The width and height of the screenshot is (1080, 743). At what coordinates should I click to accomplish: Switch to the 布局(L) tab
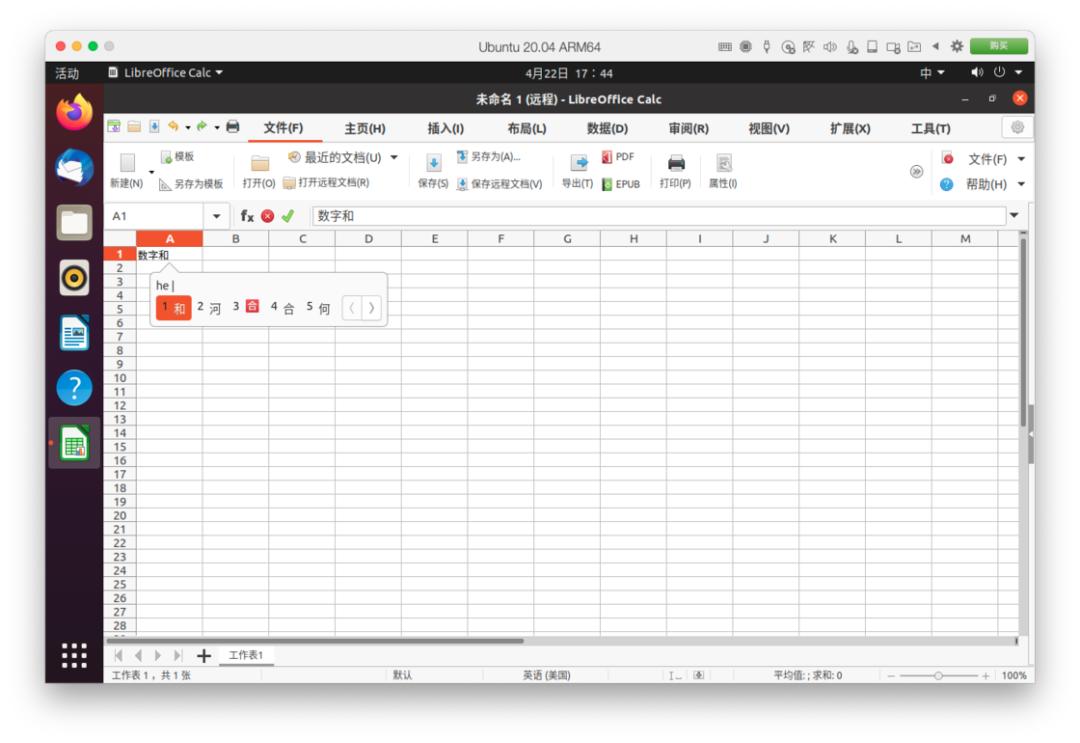click(x=527, y=128)
